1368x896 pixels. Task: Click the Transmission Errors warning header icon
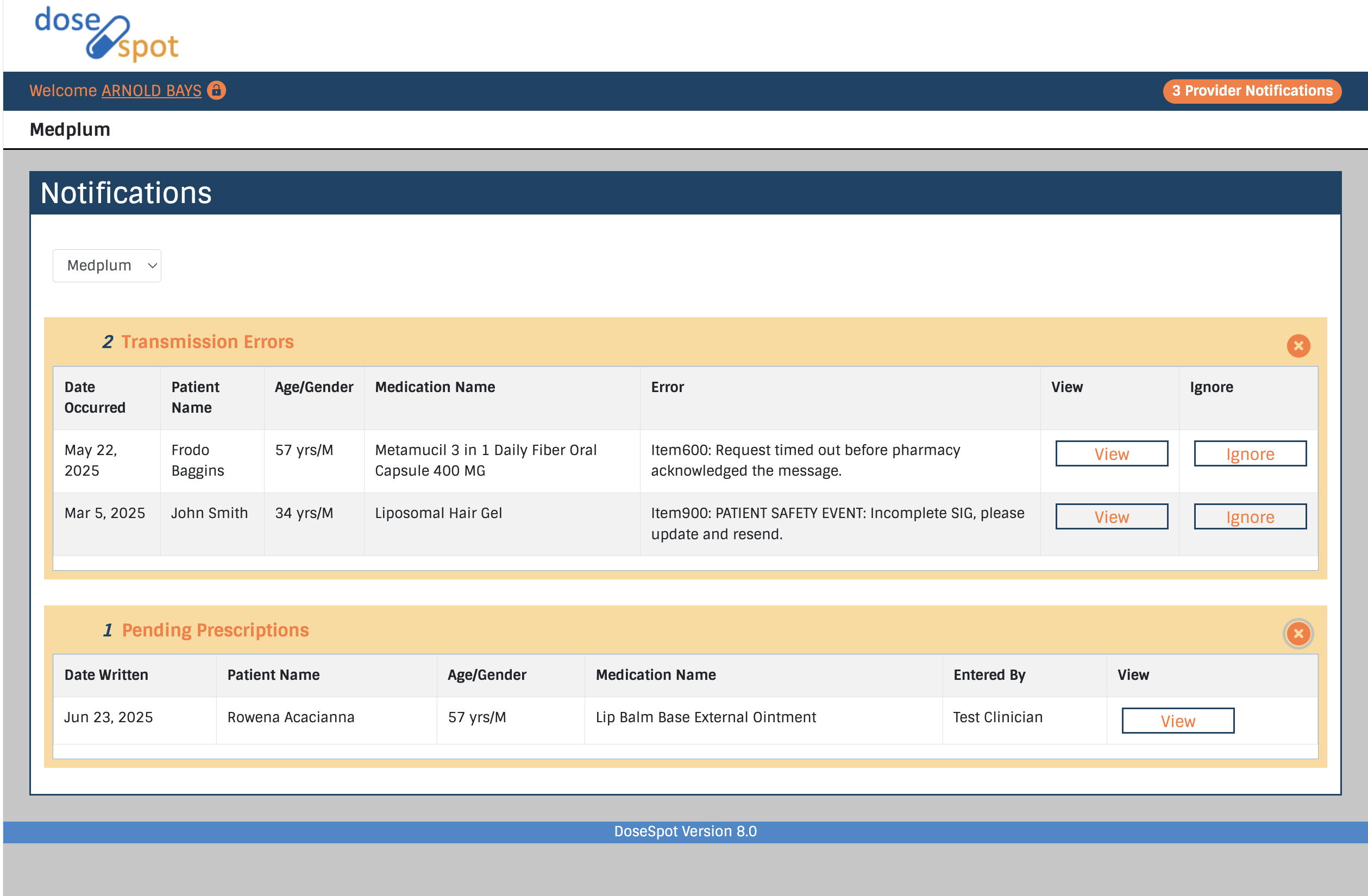(x=108, y=341)
